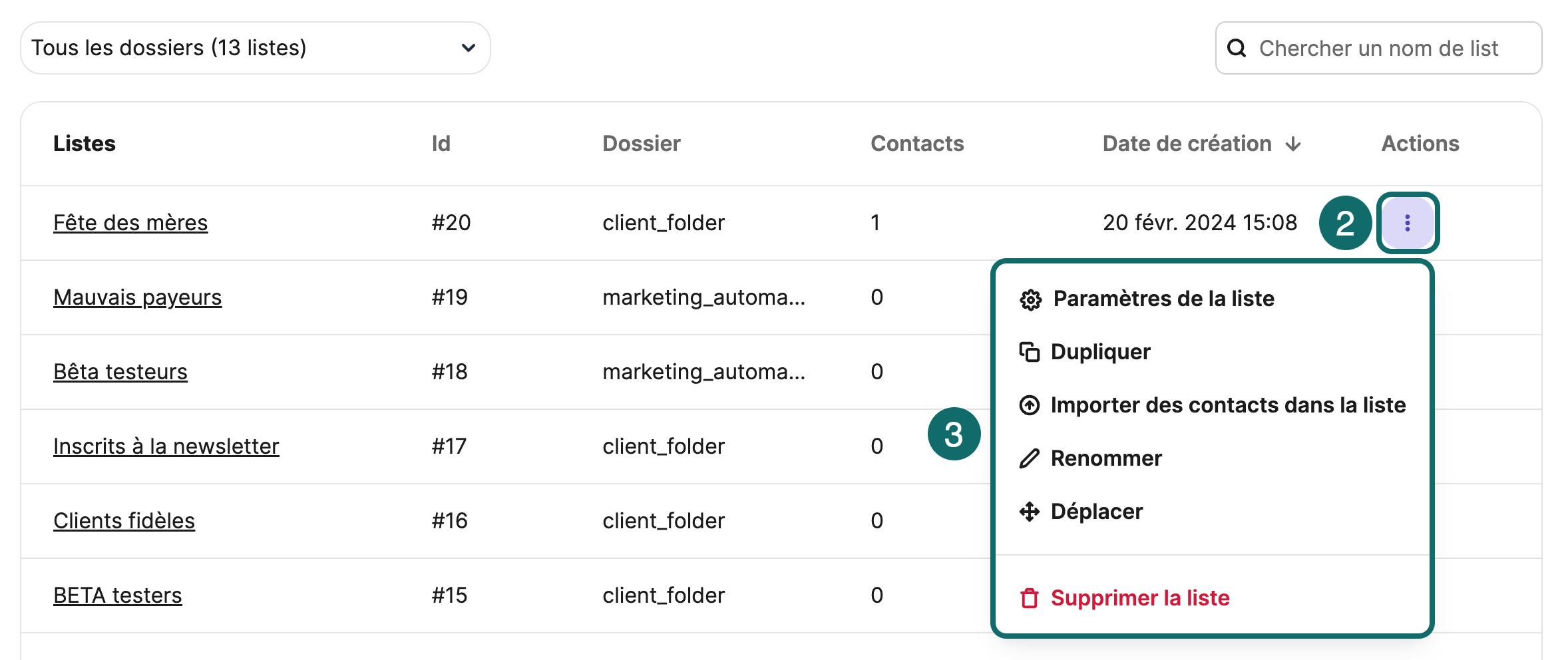Click the Listes column header

pos(84,143)
